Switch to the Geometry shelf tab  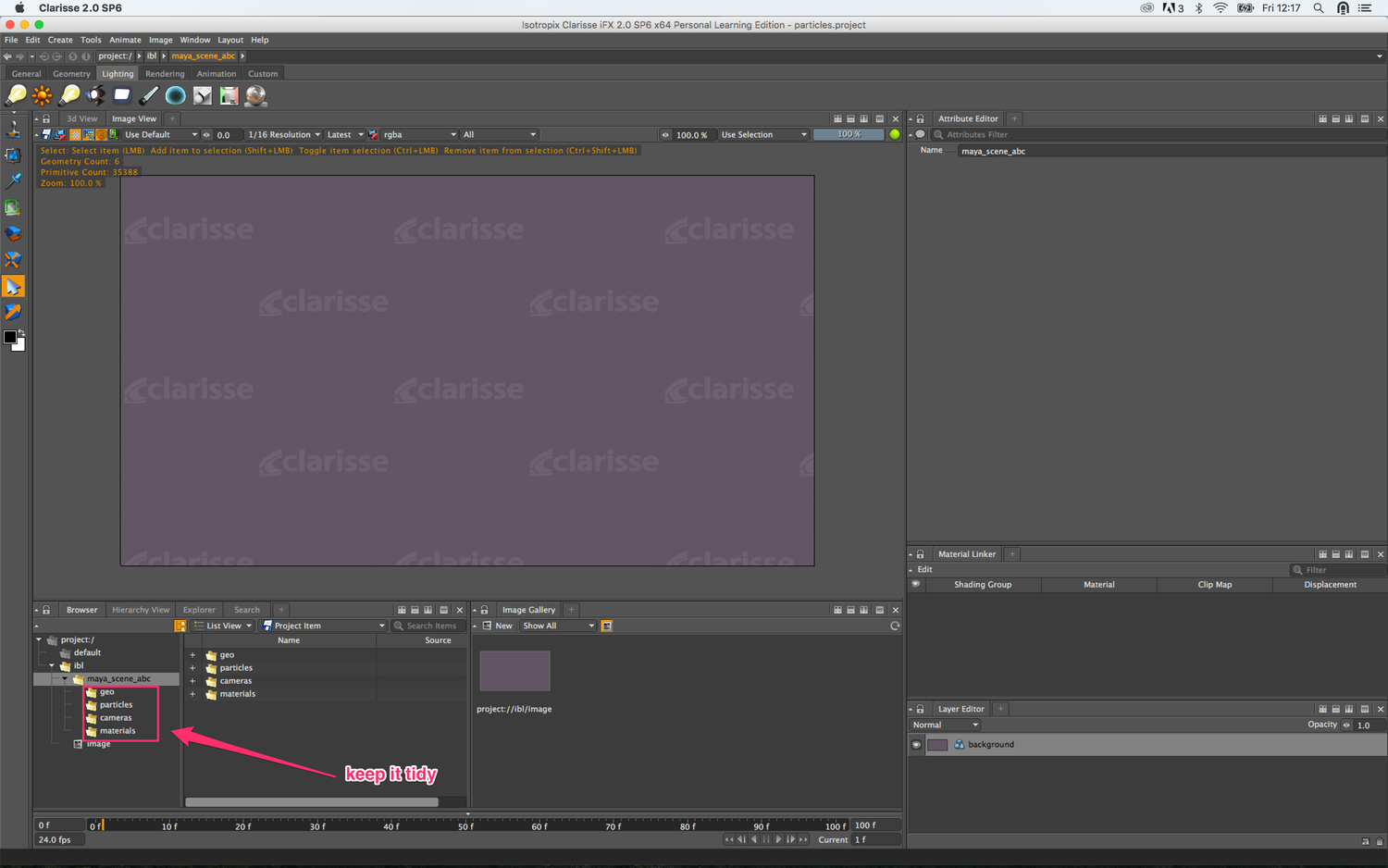(x=71, y=74)
